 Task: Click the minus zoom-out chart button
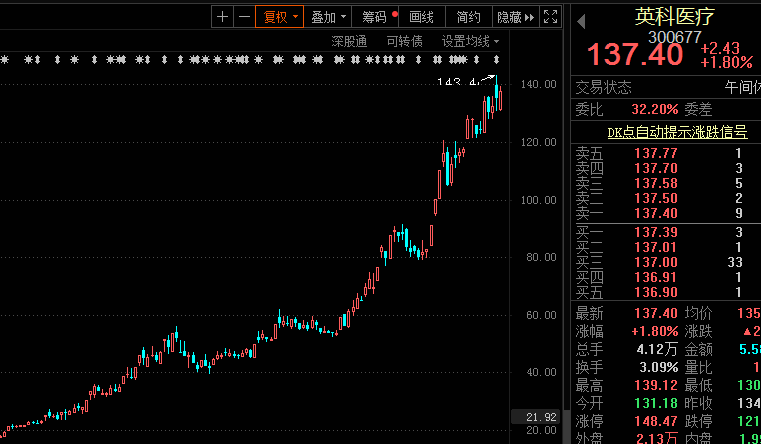(x=245, y=17)
